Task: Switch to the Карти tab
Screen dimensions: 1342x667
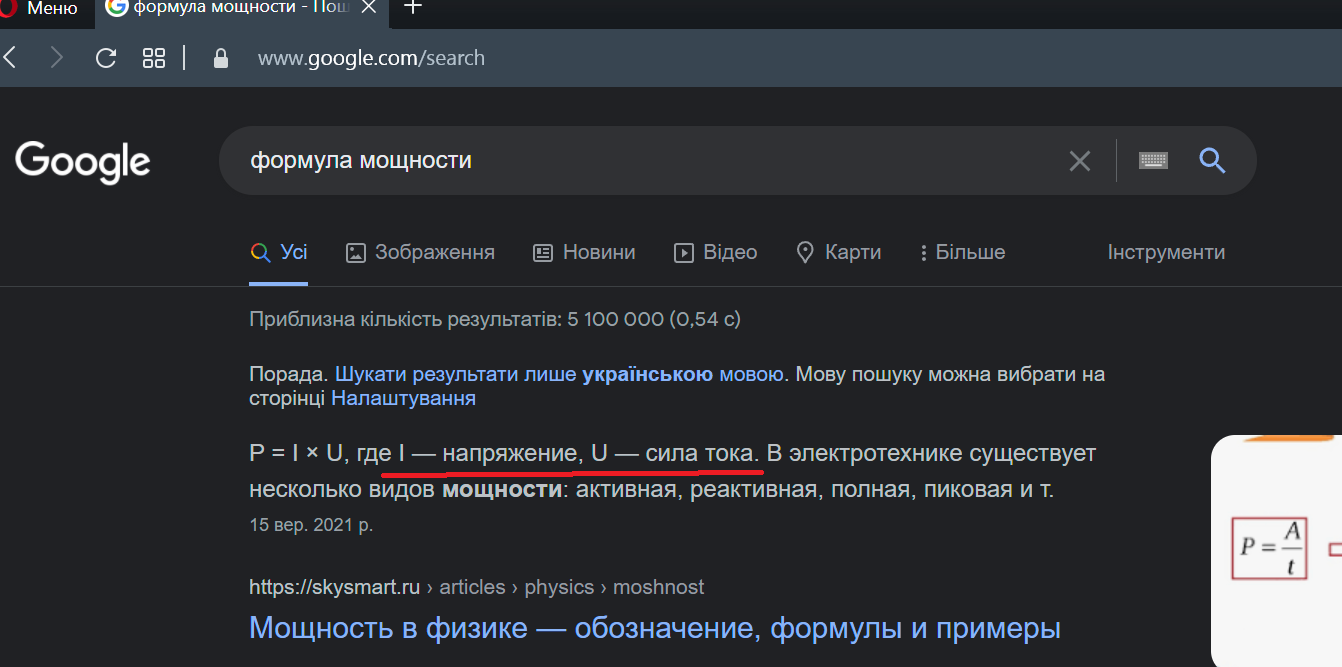Action: coord(838,252)
